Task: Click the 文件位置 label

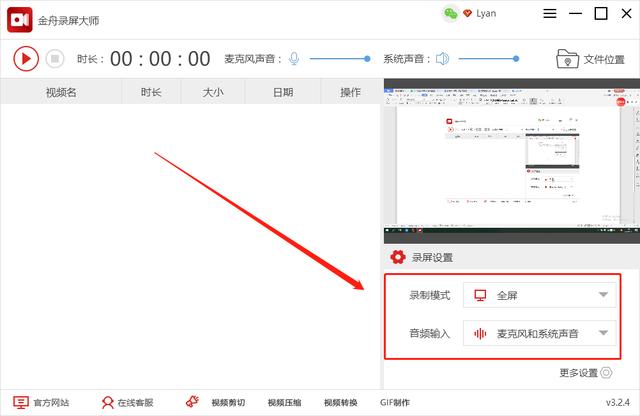Action: point(604,60)
